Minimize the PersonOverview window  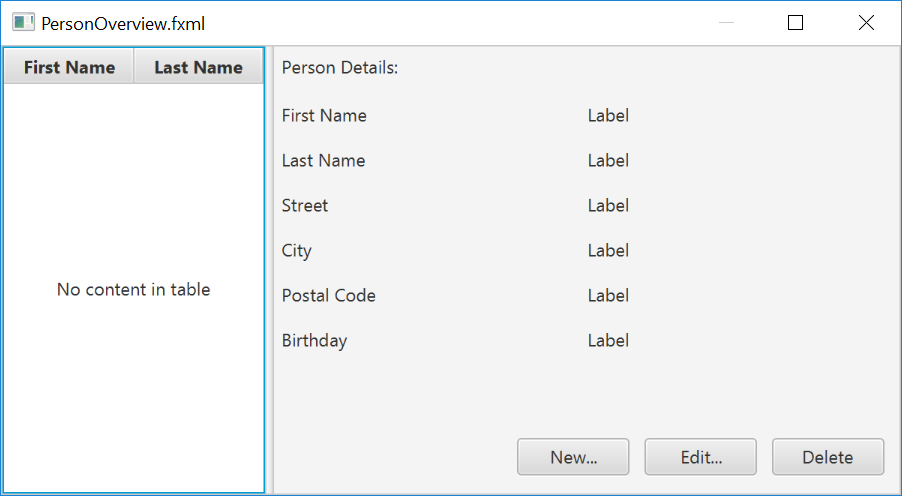pyautogui.click(x=726, y=23)
